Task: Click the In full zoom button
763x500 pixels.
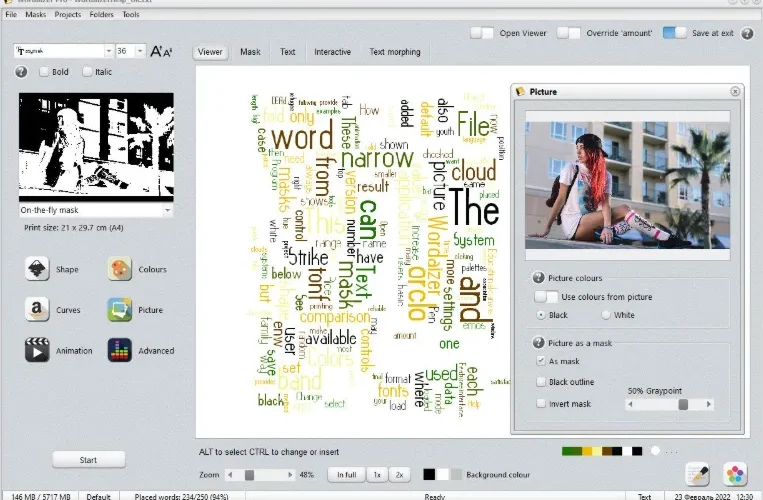Action: pos(346,475)
